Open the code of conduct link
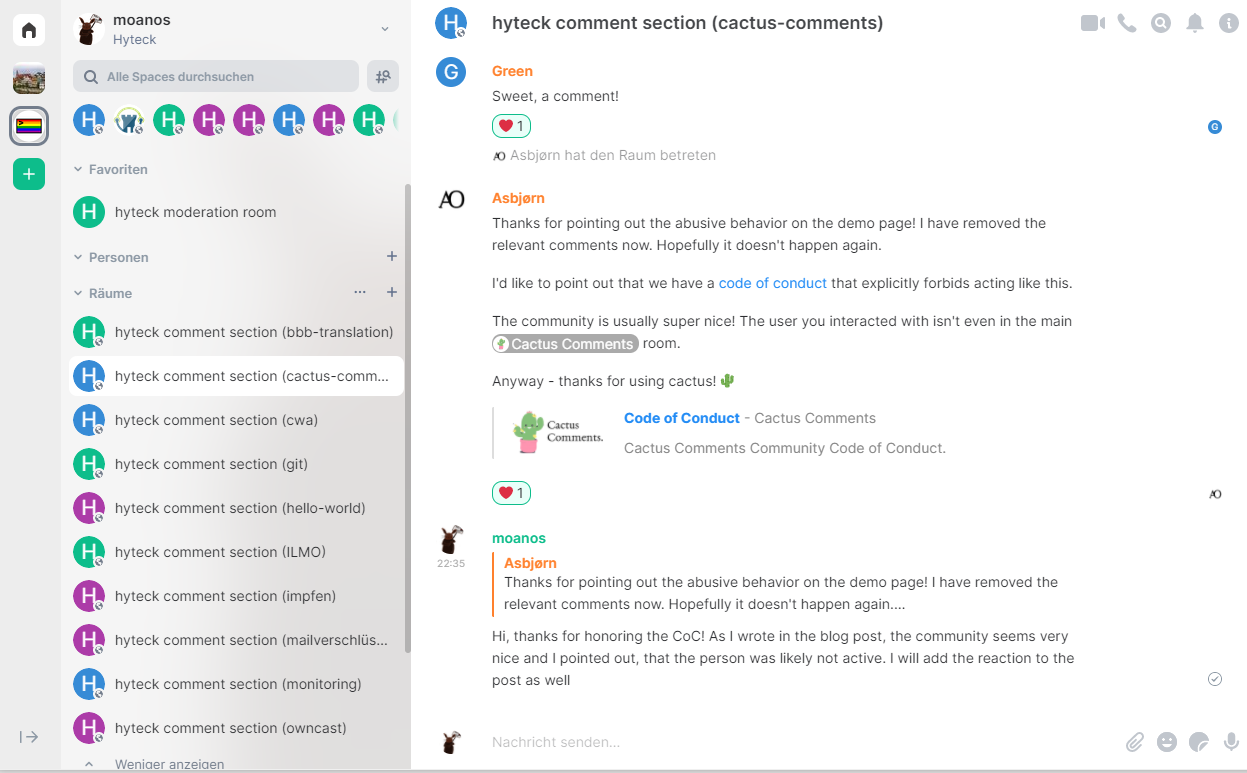Screen dimensions: 1247x773 click(772, 283)
